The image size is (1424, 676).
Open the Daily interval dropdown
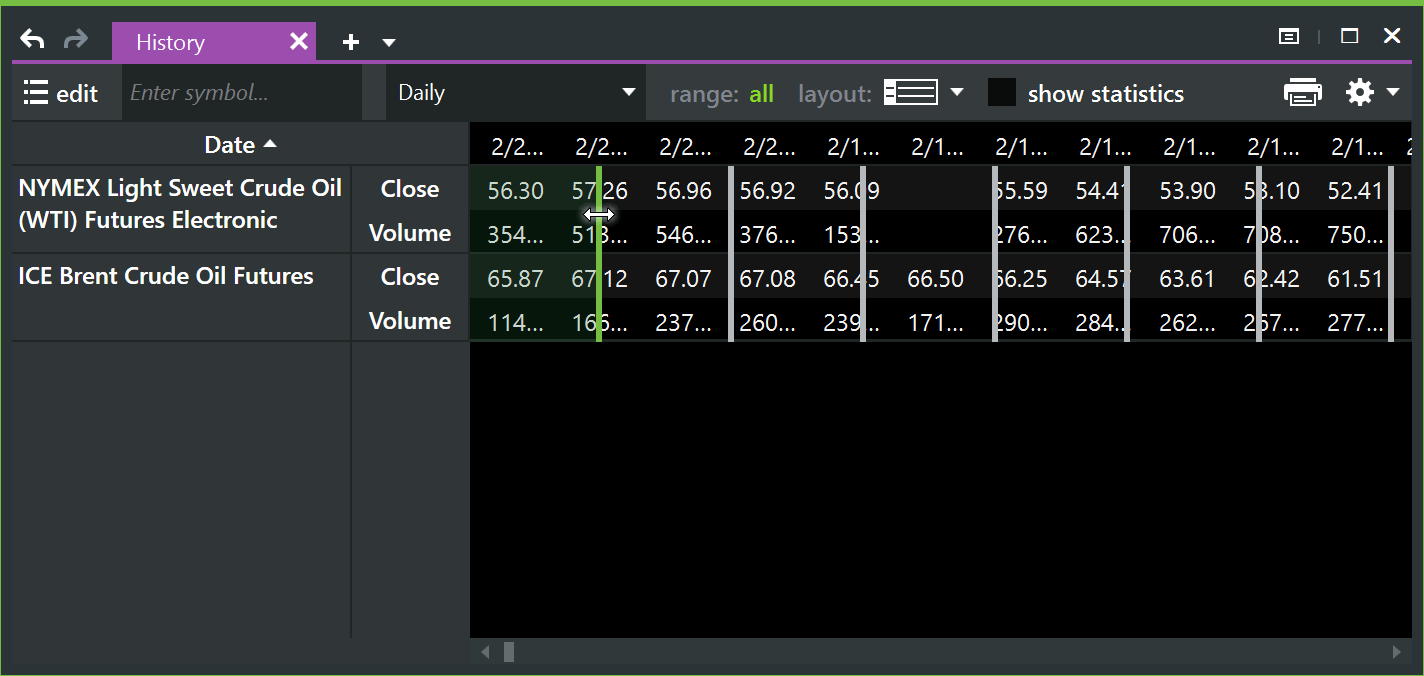point(516,93)
